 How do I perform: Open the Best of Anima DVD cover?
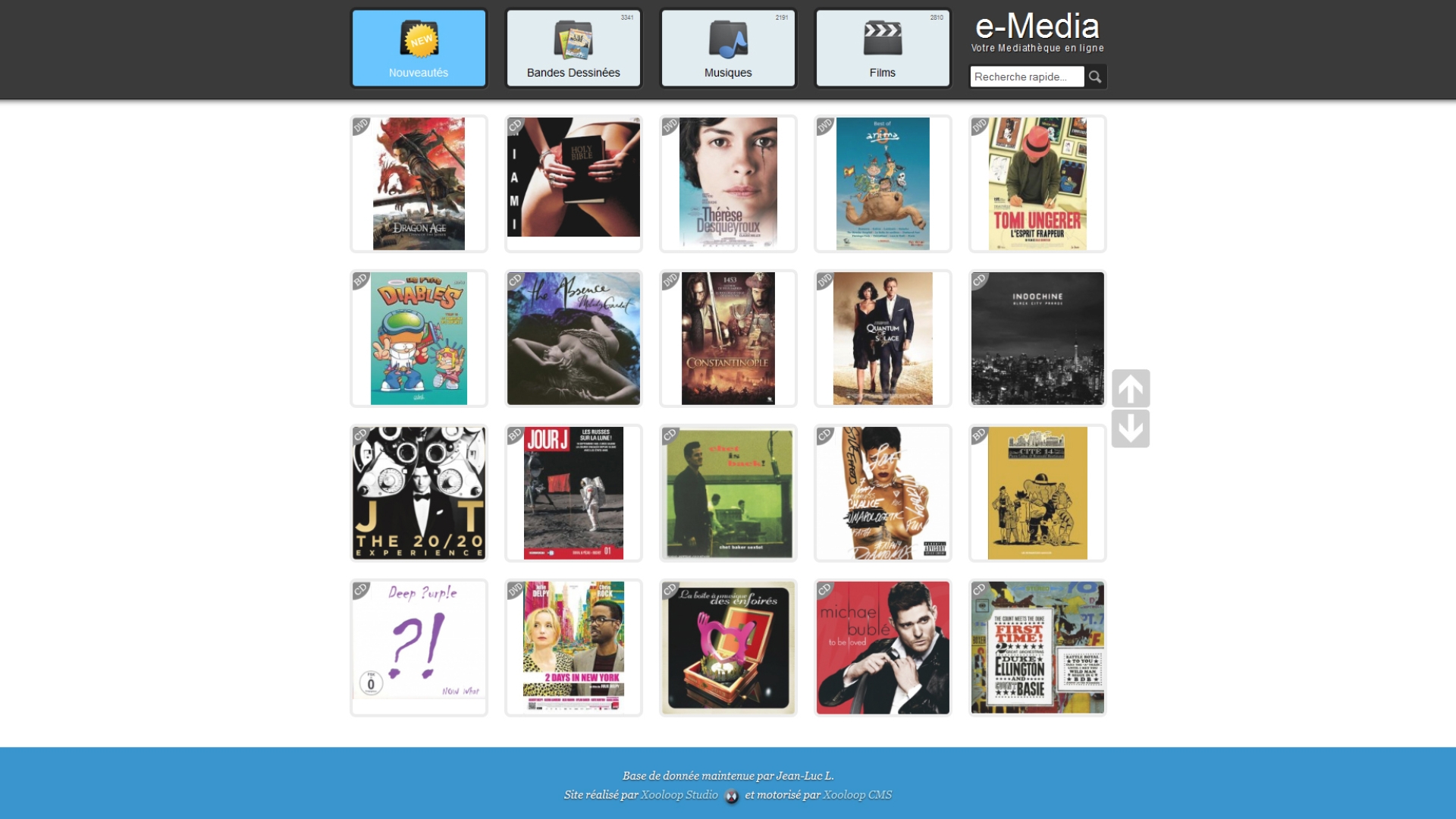pyautogui.click(x=883, y=184)
